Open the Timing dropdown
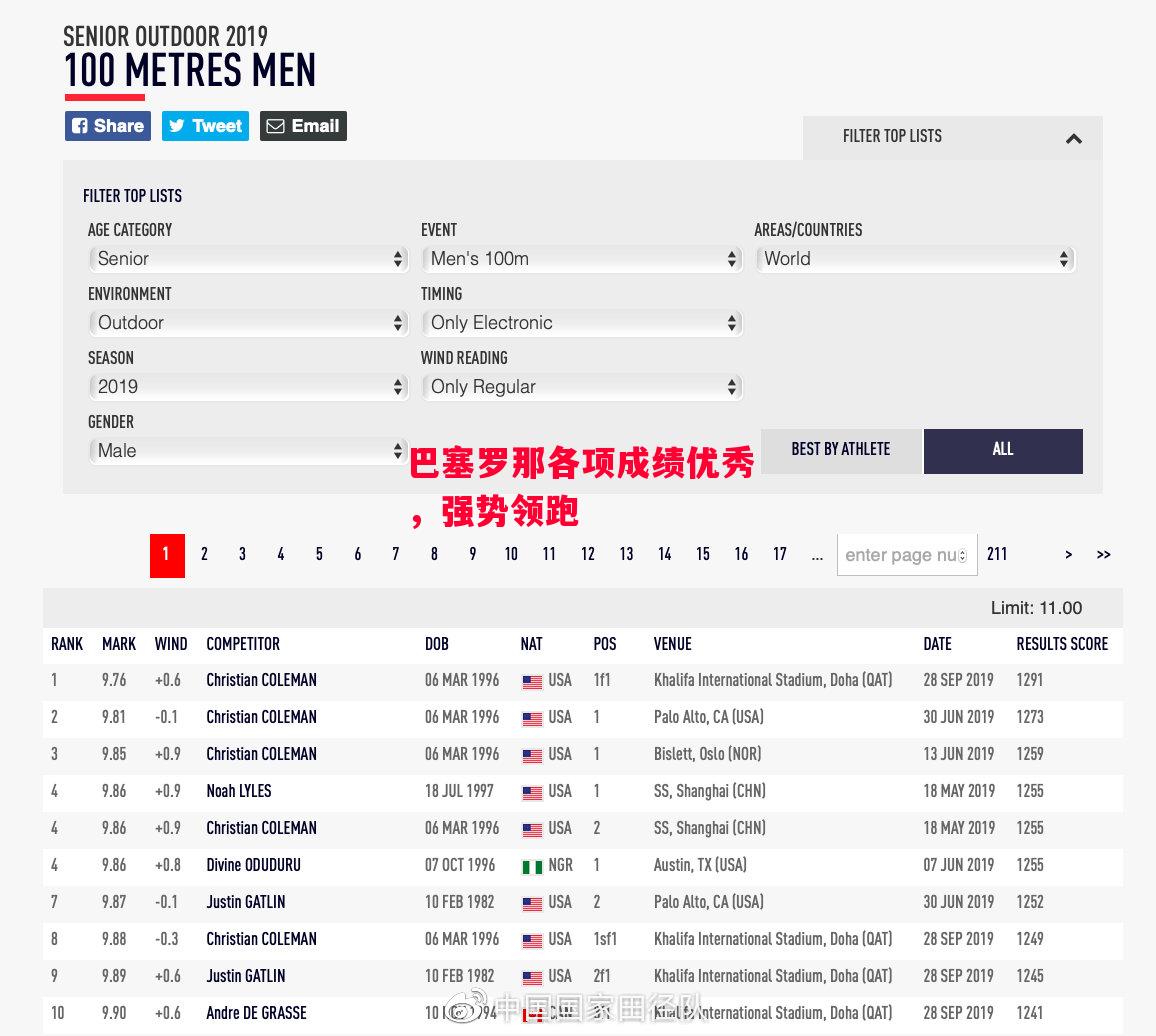 point(581,323)
